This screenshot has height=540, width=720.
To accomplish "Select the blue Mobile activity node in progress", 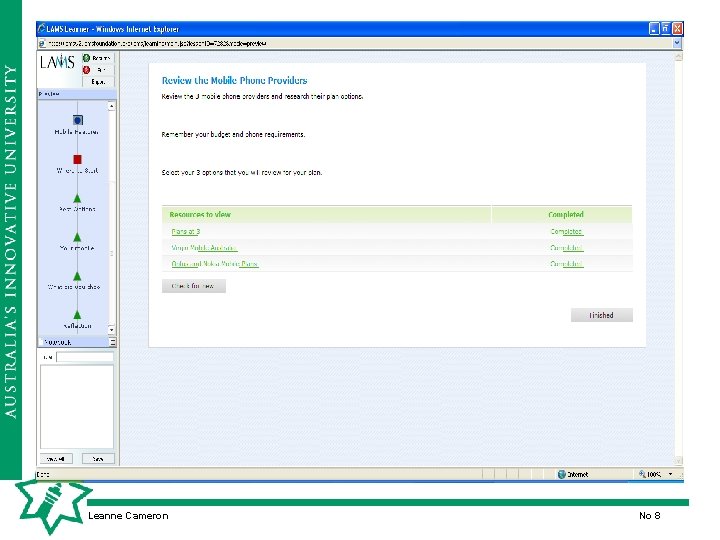I will click(78, 120).
